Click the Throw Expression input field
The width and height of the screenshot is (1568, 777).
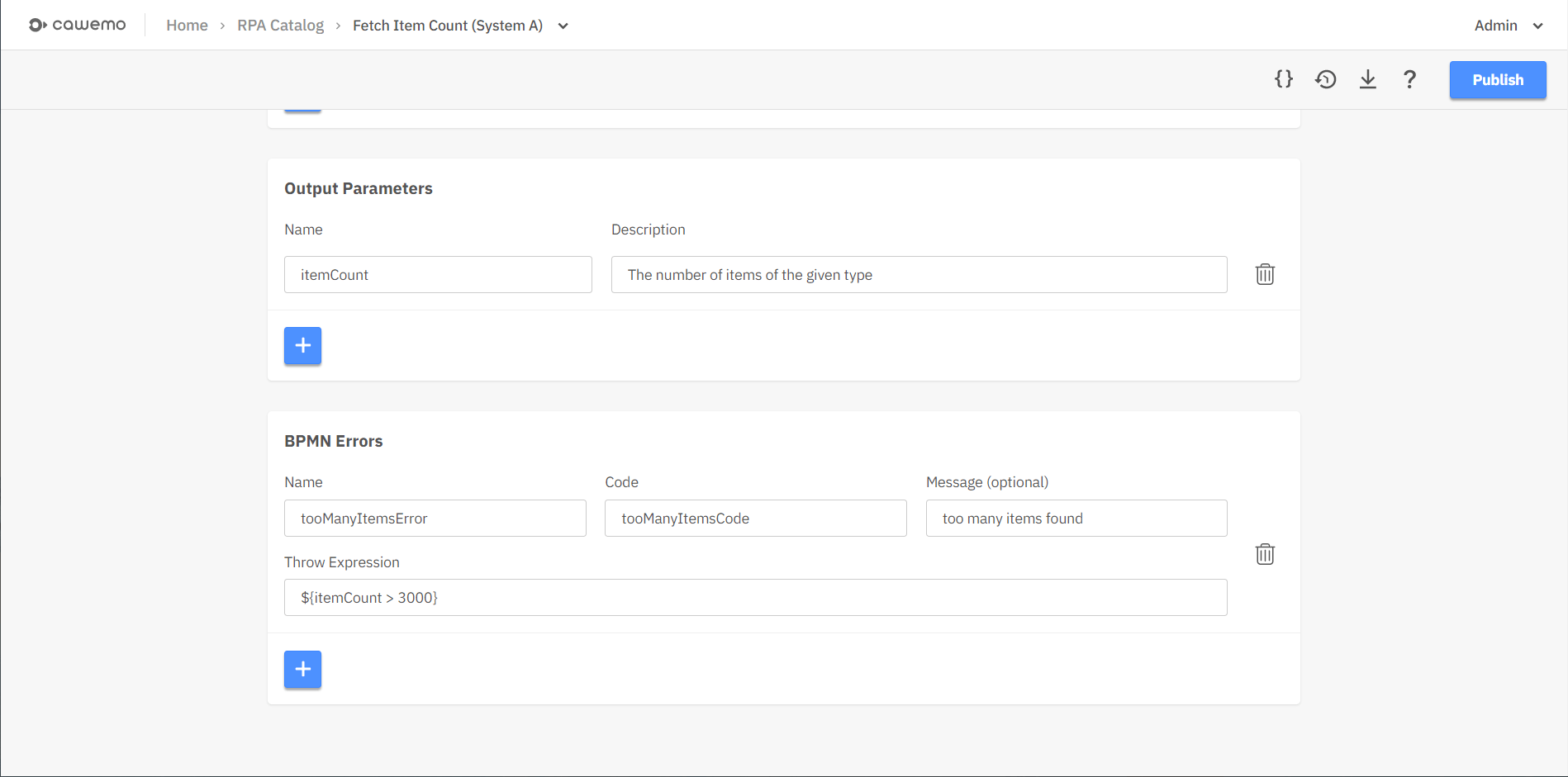coord(755,597)
